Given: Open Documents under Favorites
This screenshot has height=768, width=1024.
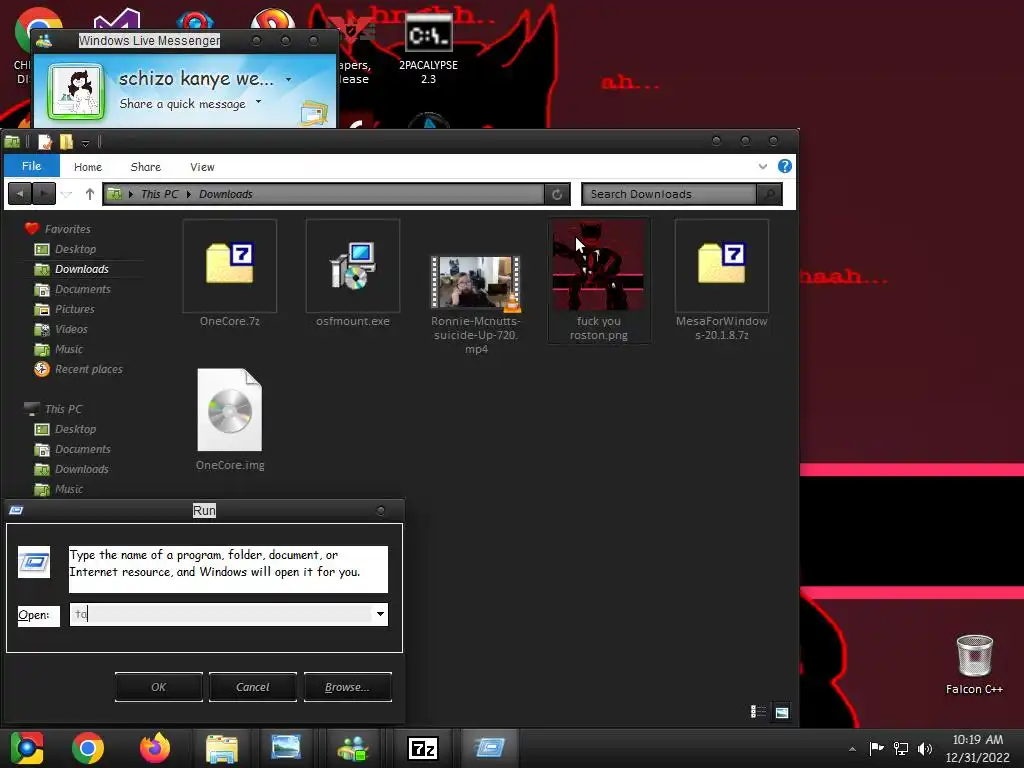Looking at the screenshot, I should [x=82, y=289].
